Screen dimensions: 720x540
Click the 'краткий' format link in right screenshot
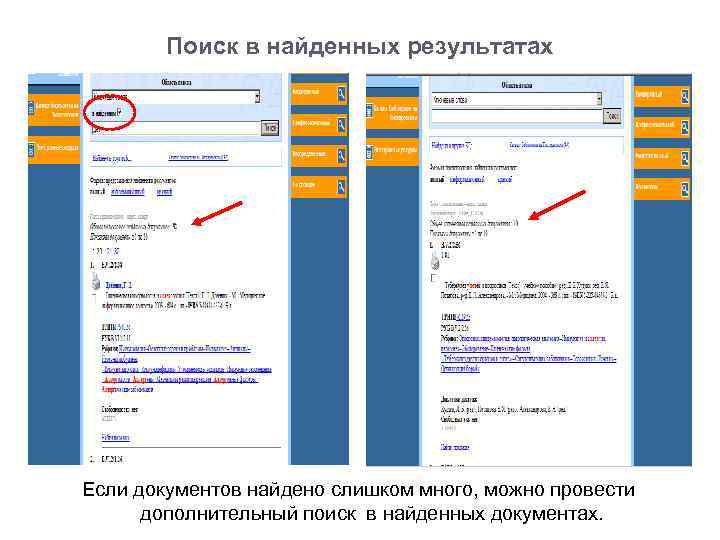click(504, 180)
